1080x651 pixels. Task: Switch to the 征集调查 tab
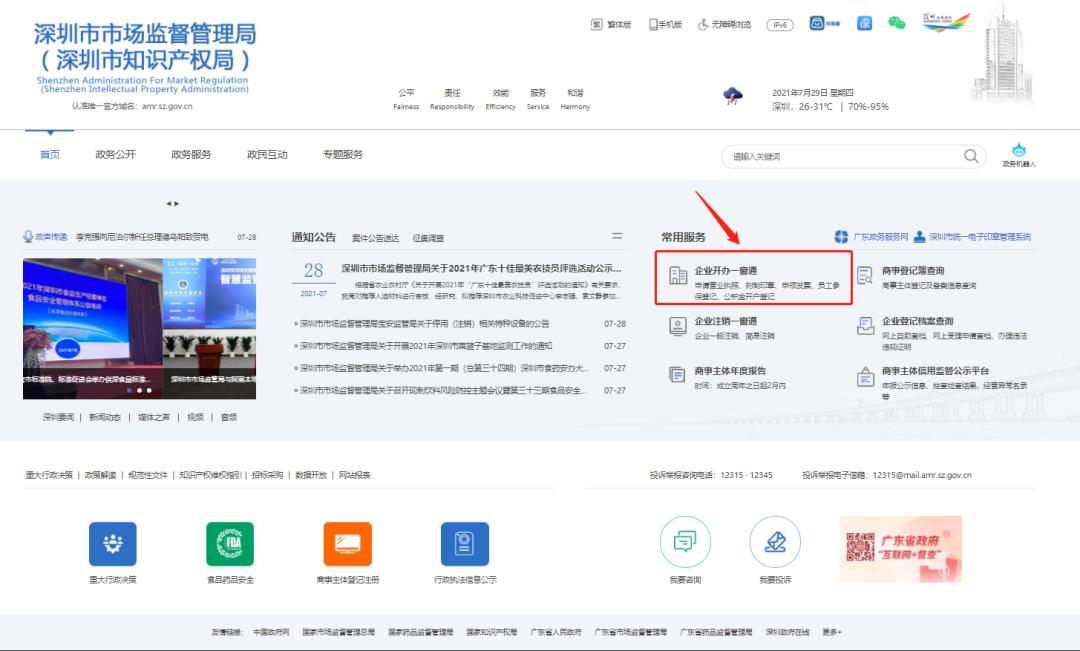tap(428, 238)
